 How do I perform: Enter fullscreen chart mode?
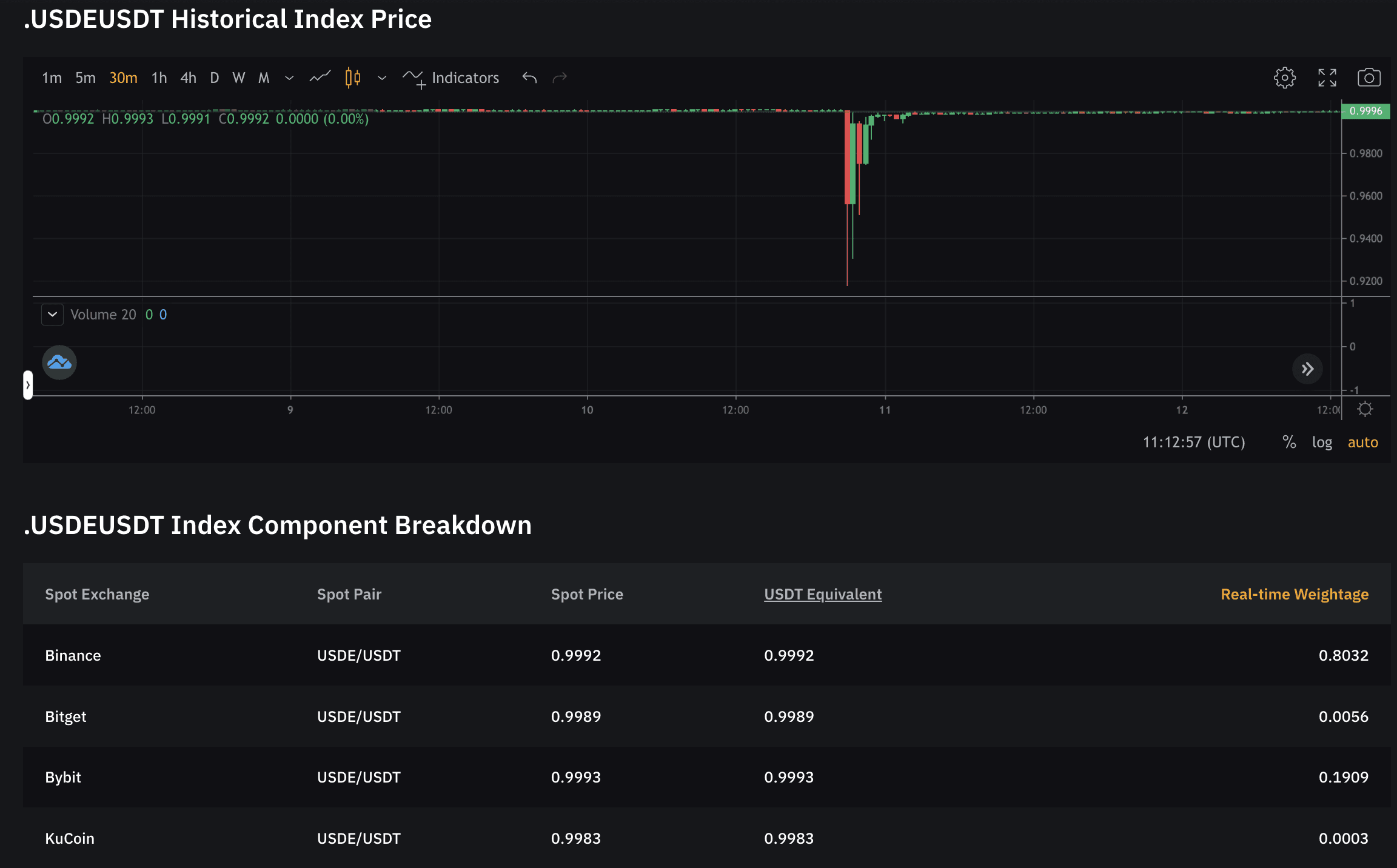tap(1327, 78)
